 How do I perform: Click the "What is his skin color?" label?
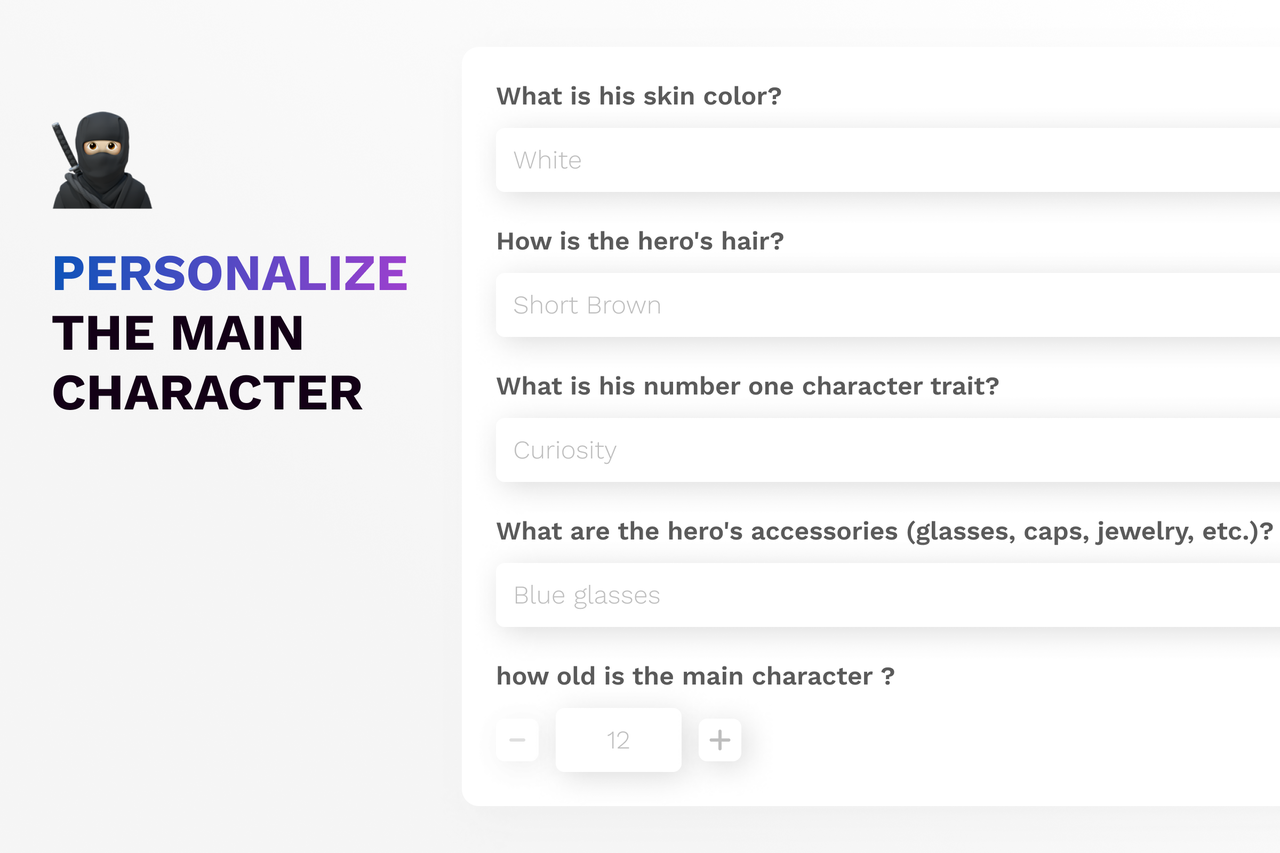[x=639, y=97]
